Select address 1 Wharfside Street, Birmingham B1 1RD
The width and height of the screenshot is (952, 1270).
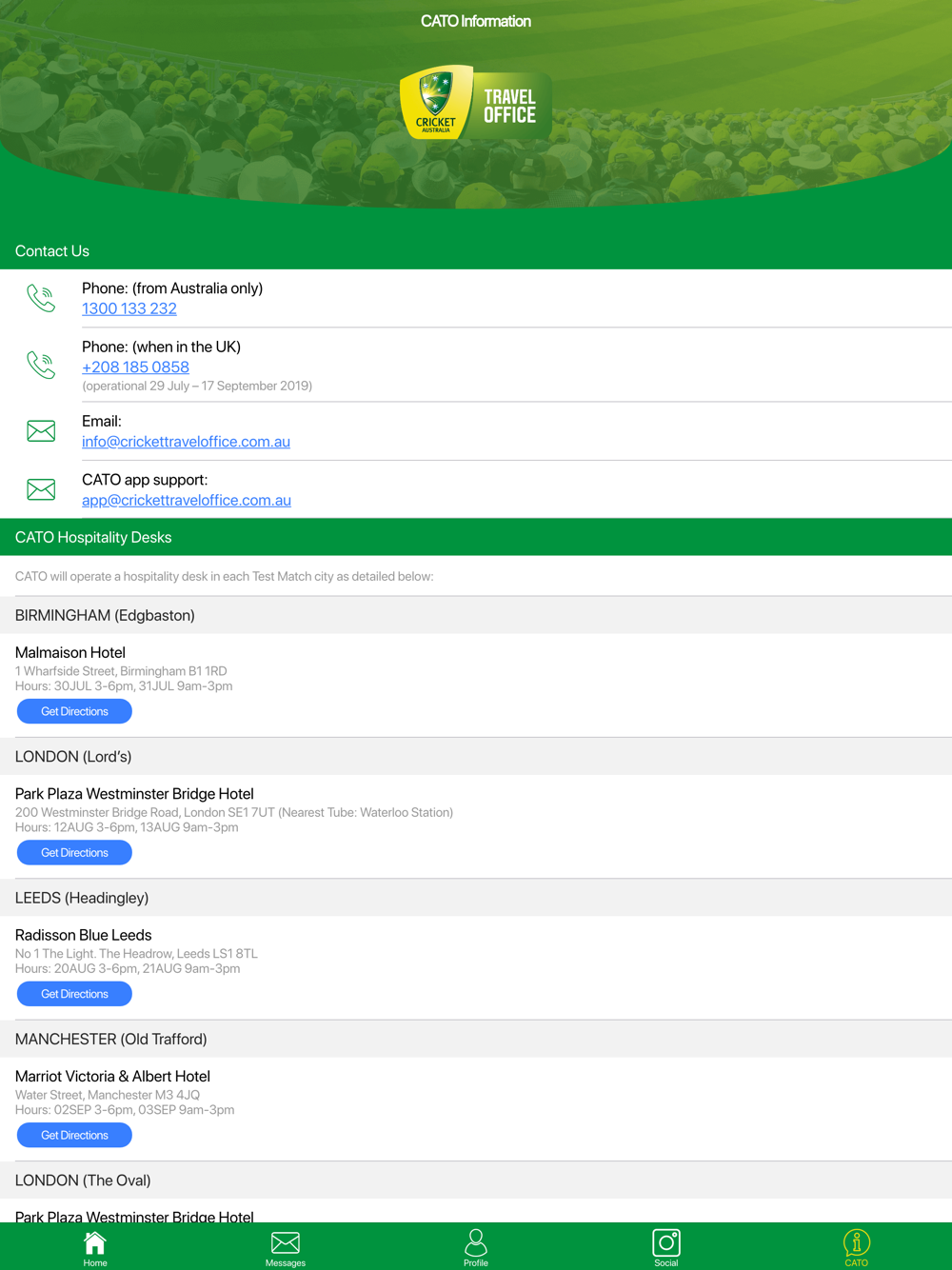[x=121, y=671]
